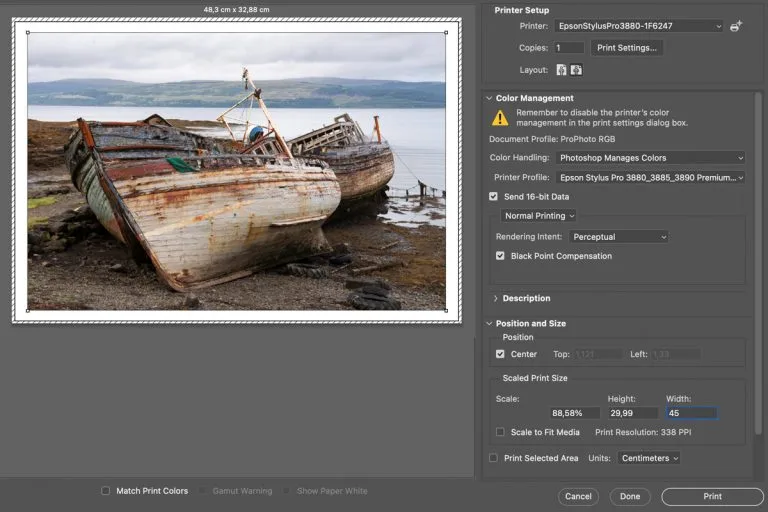The width and height of the screenshot is (768, 512).
Task: Click the Cancel button
Action: click(578, 496)
